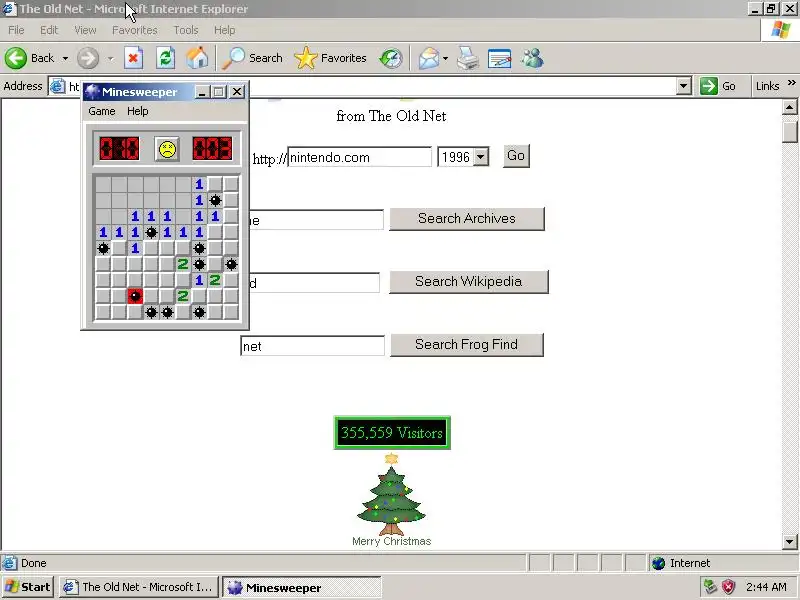
Task: Click the green Go button in Address bar
Action: tap(719, 86)
